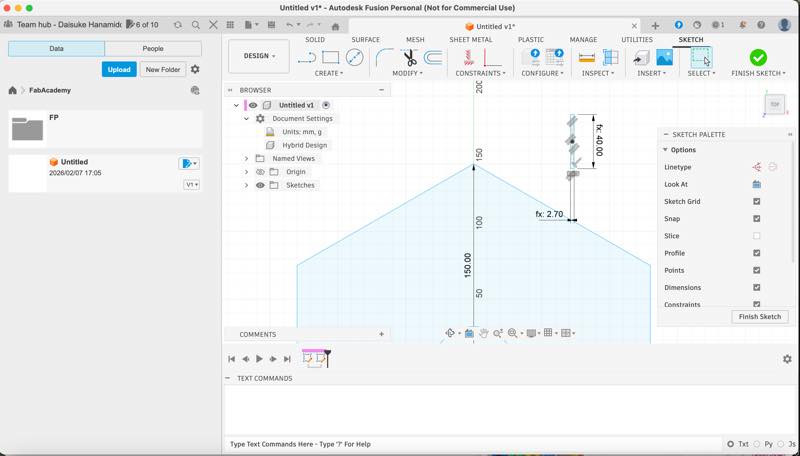This screenshot has height=456, width=800.
Task: Toggle the Snap checkbox
Action: (757, 219)
